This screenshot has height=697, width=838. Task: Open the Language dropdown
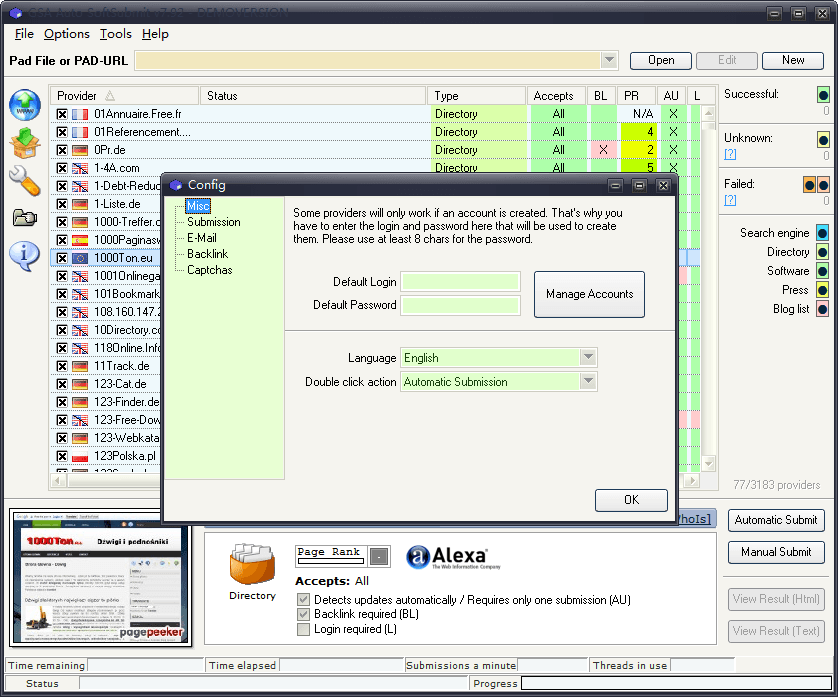pyautogui.click(x=588, y=358)
